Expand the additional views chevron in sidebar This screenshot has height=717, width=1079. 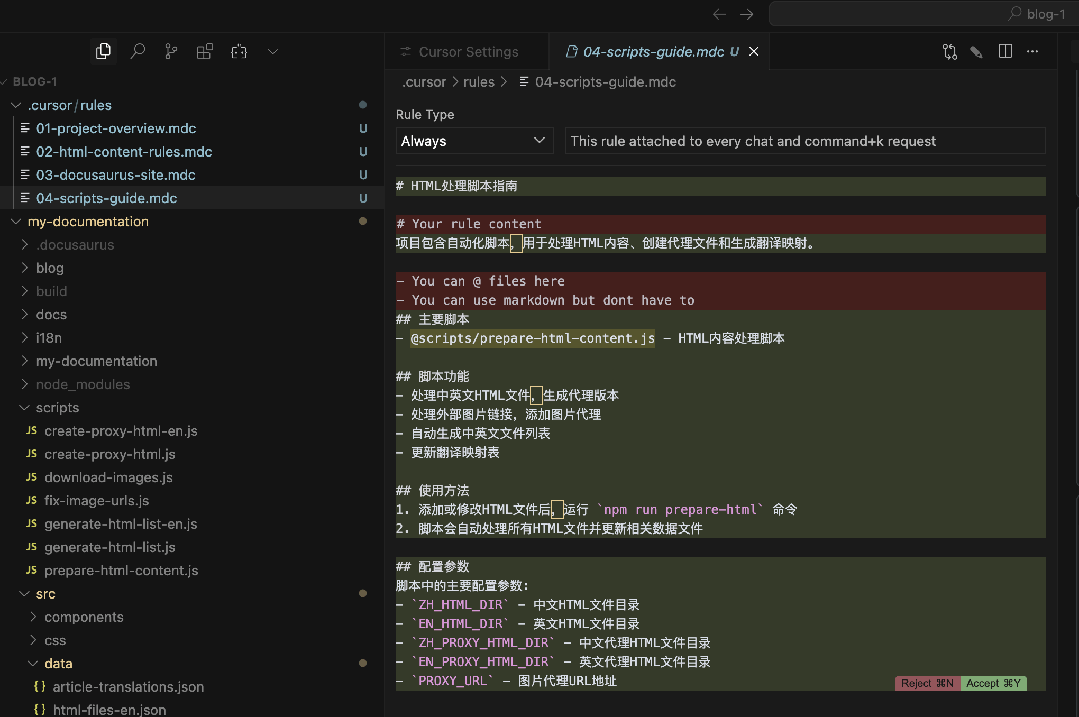click(272, 51)
